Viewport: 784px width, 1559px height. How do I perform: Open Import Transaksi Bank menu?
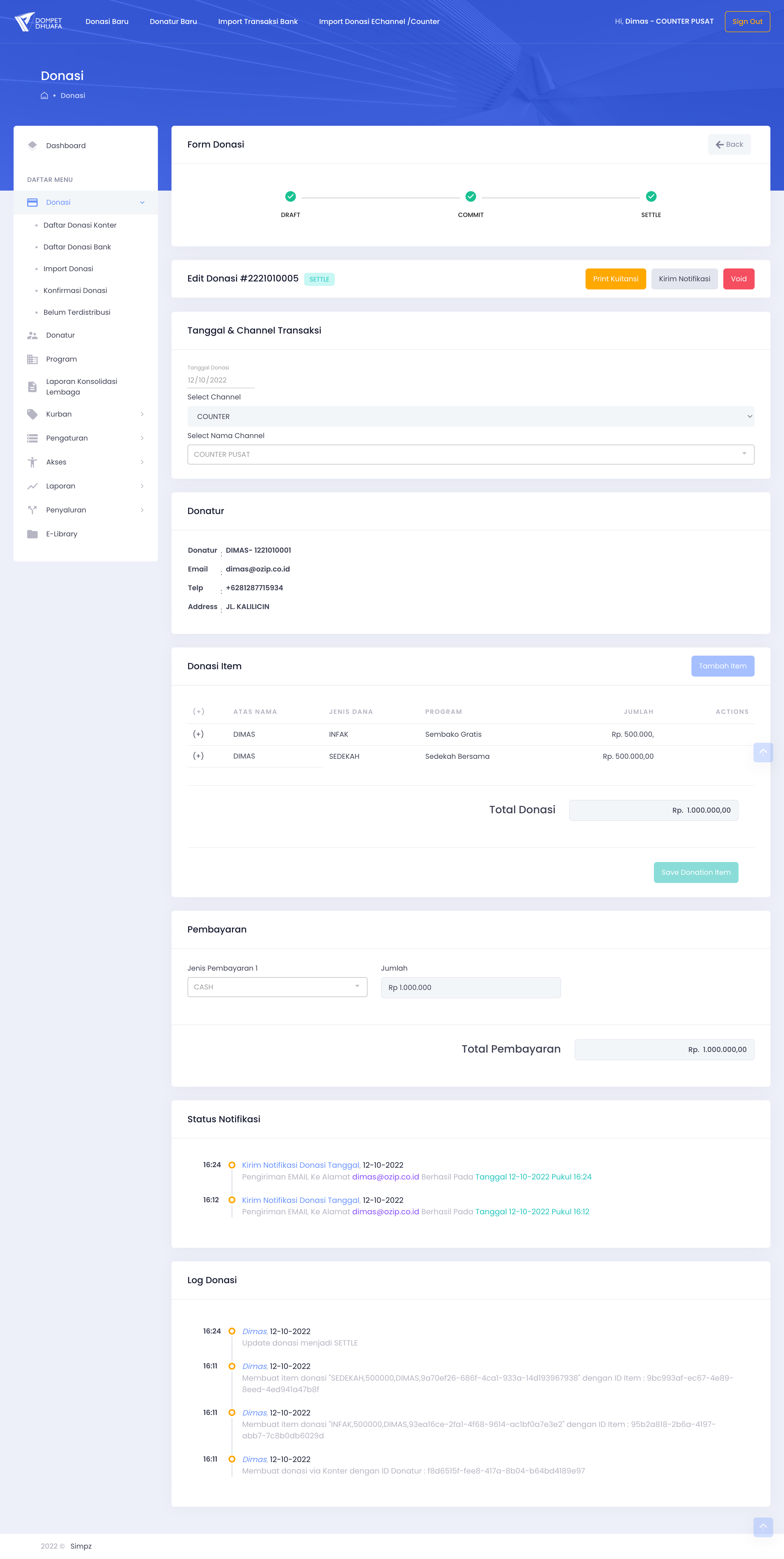coord(258,22)
